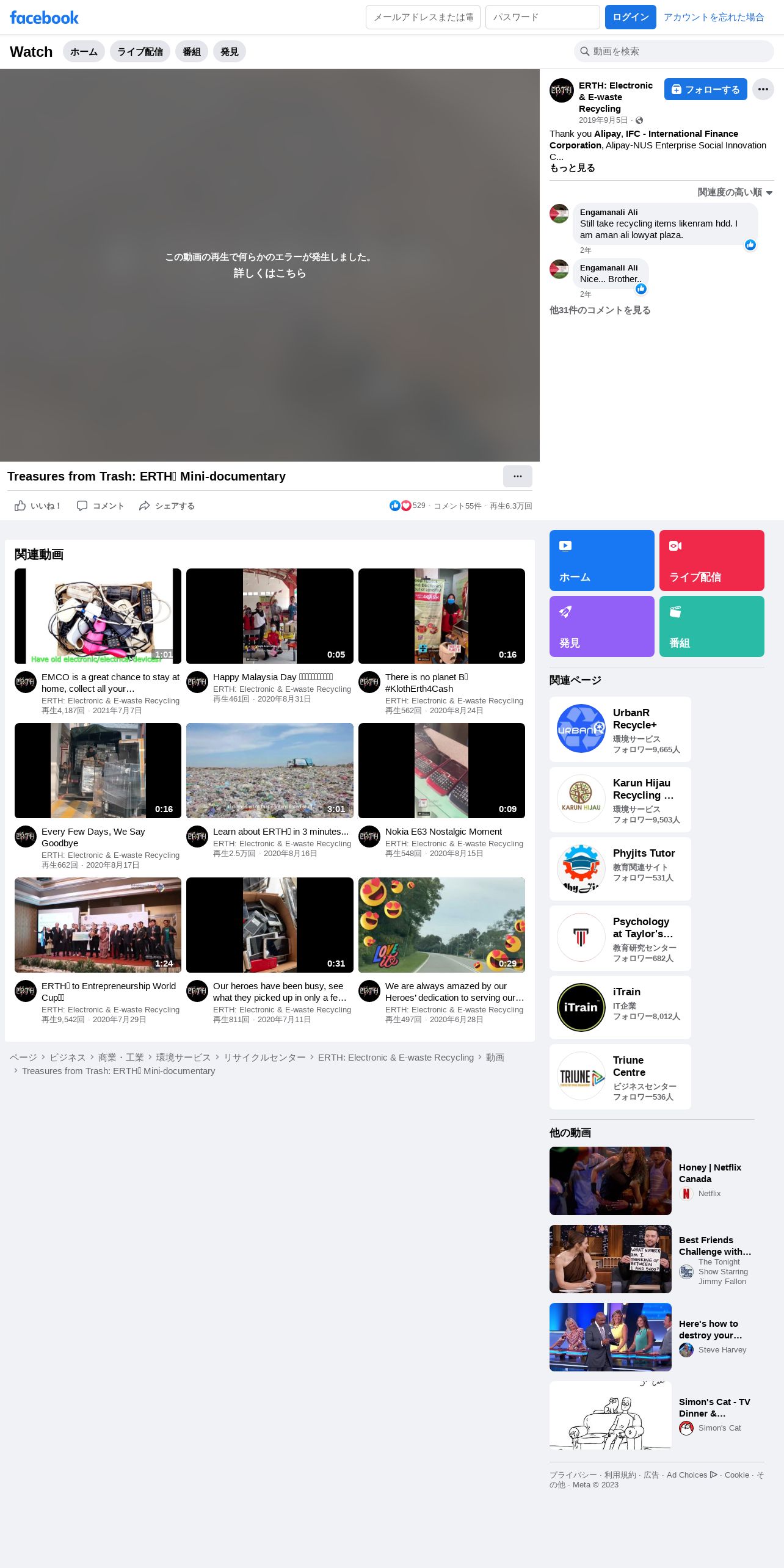Viewport: 784px width, 1568px height.
Task: Click the heart reaction icon next to 529
Action: coord(405,506)
